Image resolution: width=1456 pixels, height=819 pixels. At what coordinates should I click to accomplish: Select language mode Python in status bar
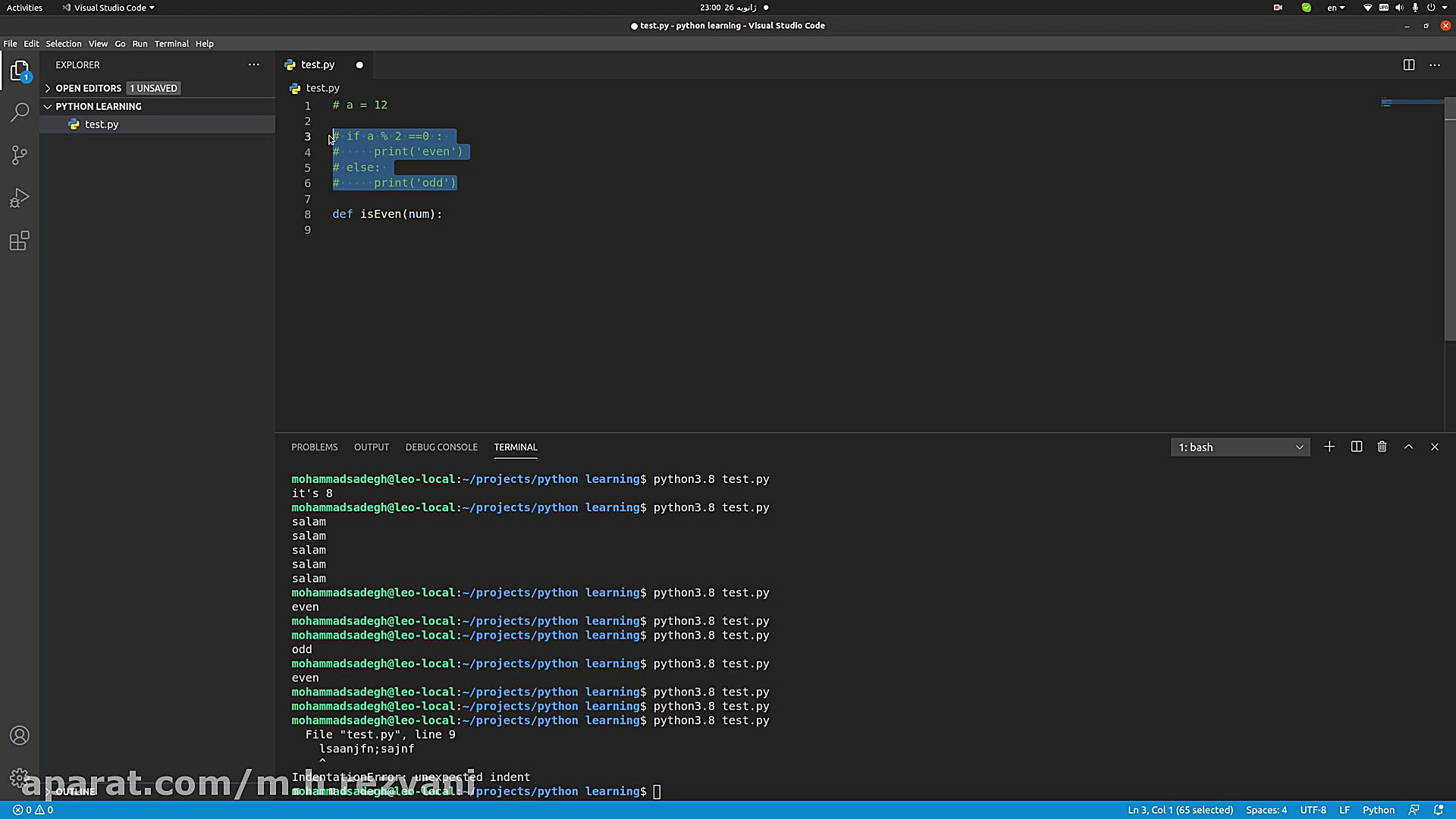pyautogui.click(x=1379, y=810)
